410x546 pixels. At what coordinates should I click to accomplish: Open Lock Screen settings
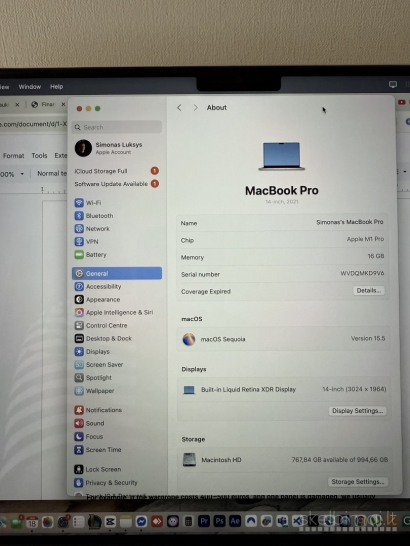[x=98, y=469]
